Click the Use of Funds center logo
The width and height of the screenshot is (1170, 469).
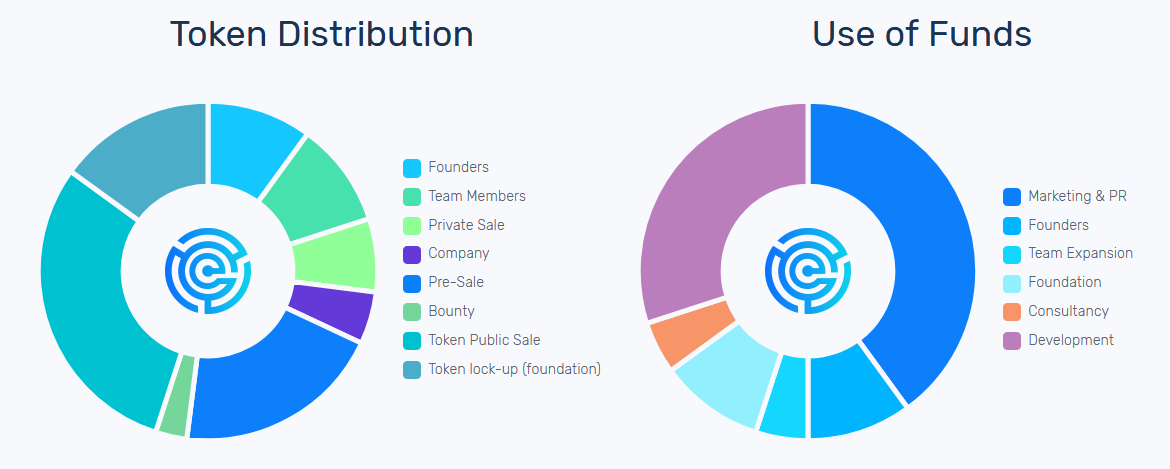[808, 270]
